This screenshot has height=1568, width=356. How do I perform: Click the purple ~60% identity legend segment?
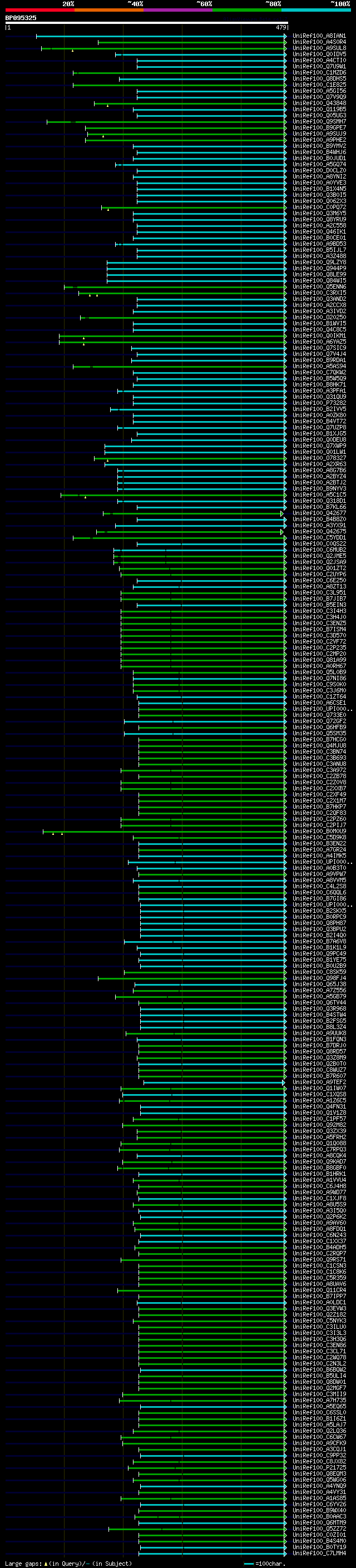coord(177,10)
